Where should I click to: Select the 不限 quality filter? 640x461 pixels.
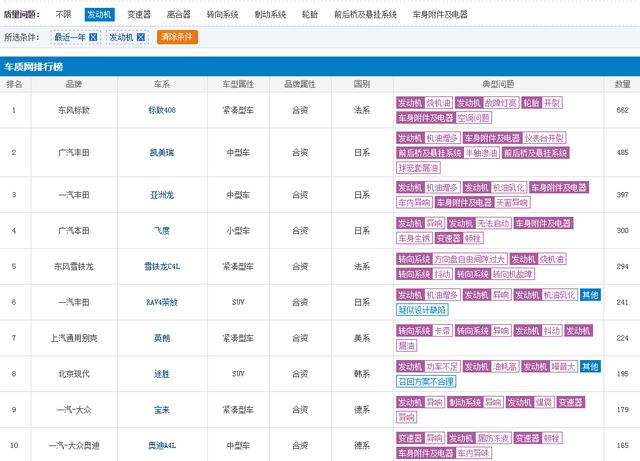pos(63,15)
